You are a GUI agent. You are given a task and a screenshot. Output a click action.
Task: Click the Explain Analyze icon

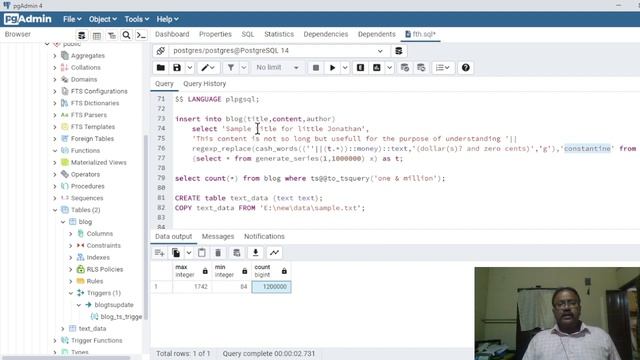(377, 68)
